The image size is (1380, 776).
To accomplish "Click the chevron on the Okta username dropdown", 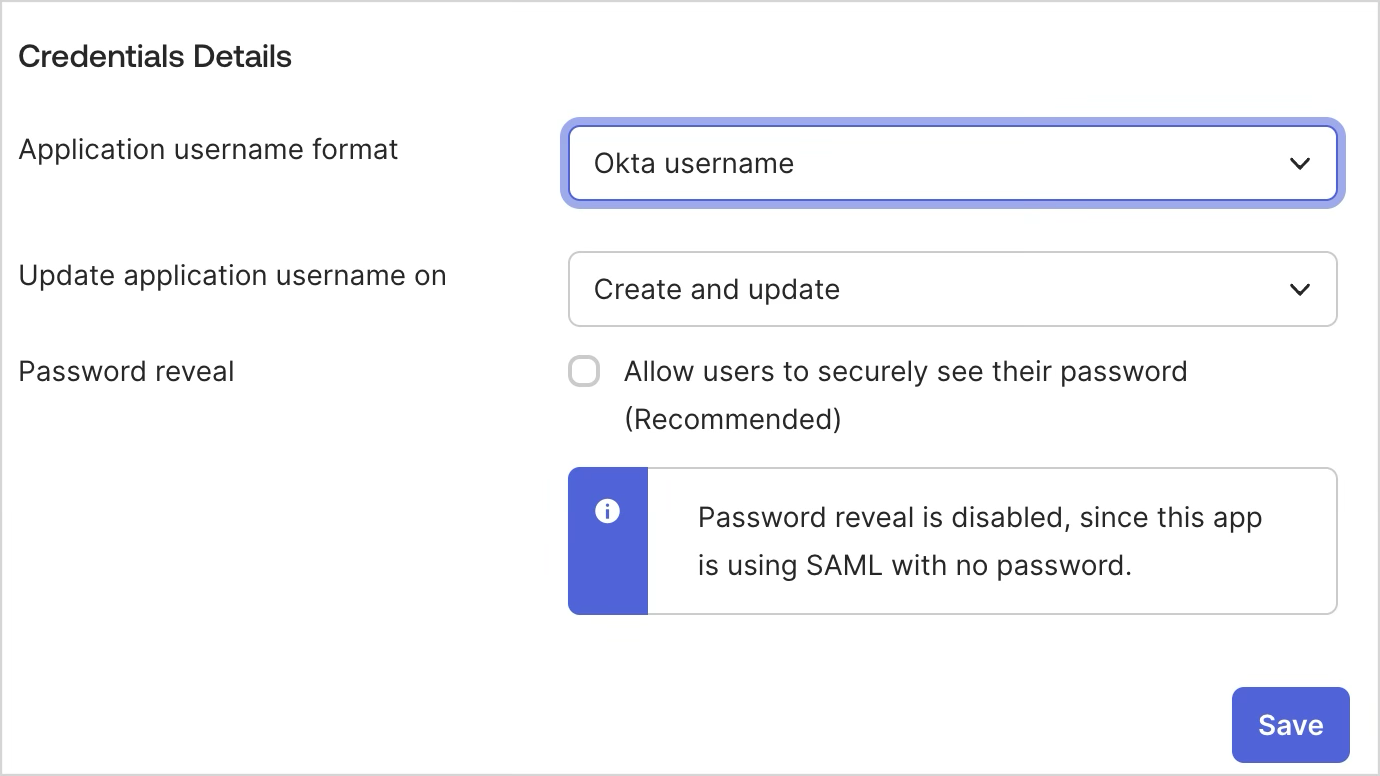I will coord(1300,163).
